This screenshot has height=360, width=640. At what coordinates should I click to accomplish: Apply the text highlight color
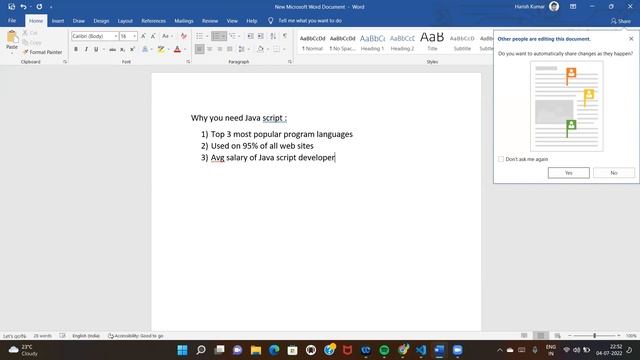(x=161, y=49)
